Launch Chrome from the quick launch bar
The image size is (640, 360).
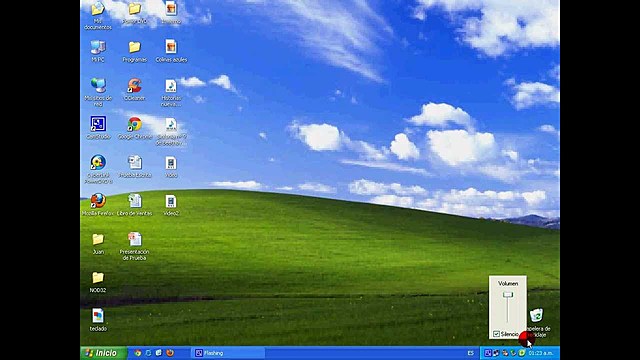coord(138,353)
